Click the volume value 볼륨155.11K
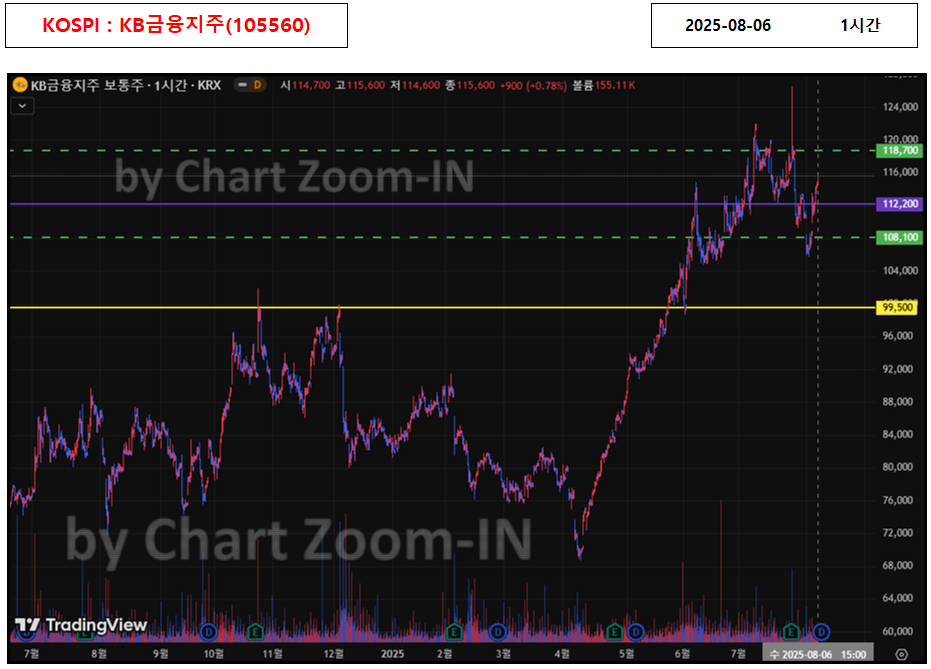 pyautogui.click(x=603, y=85)
